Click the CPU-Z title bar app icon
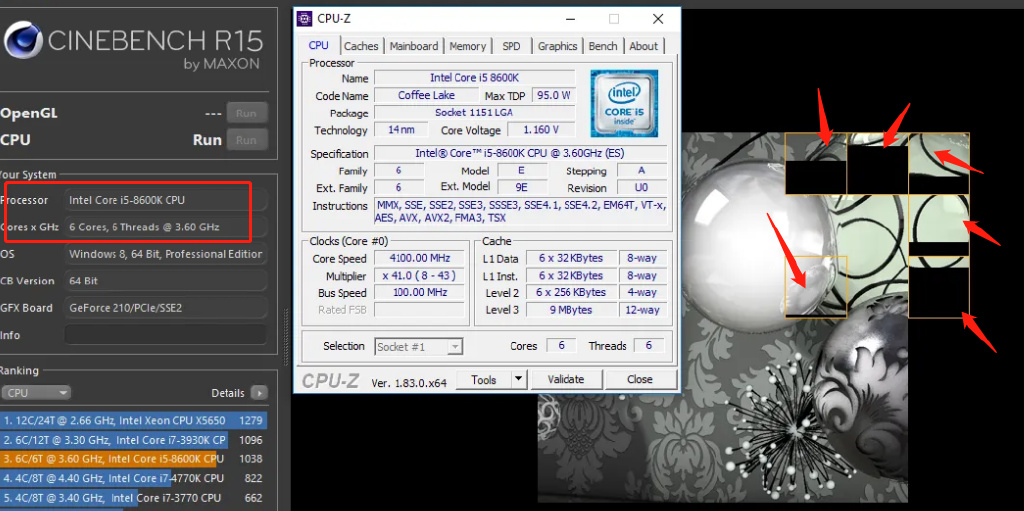 click(x=305, y=18)
